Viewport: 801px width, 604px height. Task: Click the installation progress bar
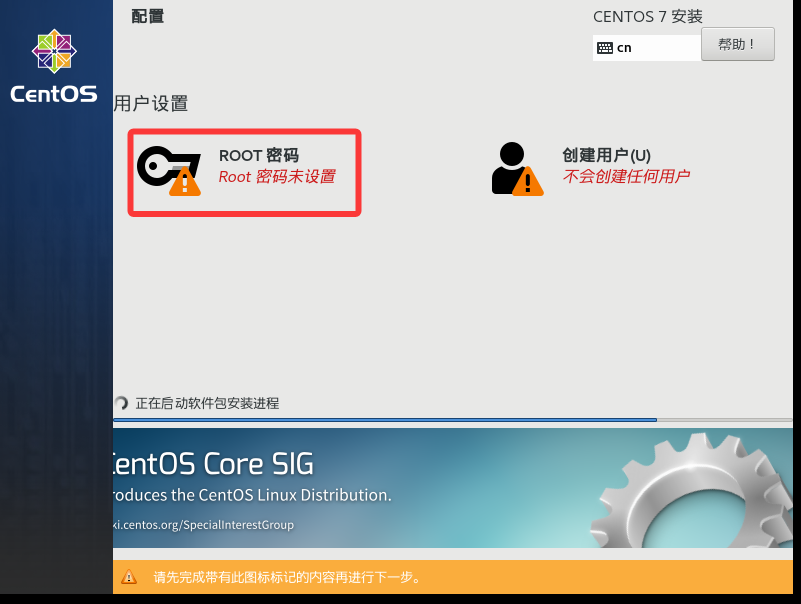pos(453,420)
